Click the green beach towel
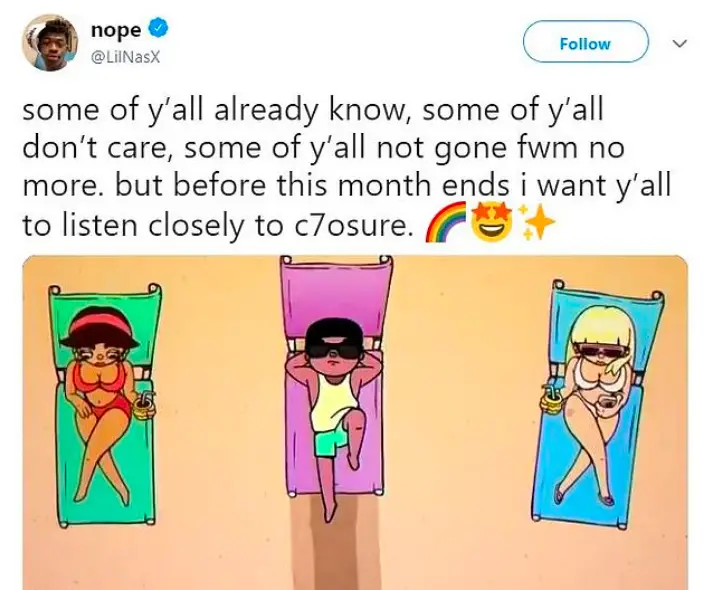The width and height of the screenshot is (705, 590). [106, 405]
